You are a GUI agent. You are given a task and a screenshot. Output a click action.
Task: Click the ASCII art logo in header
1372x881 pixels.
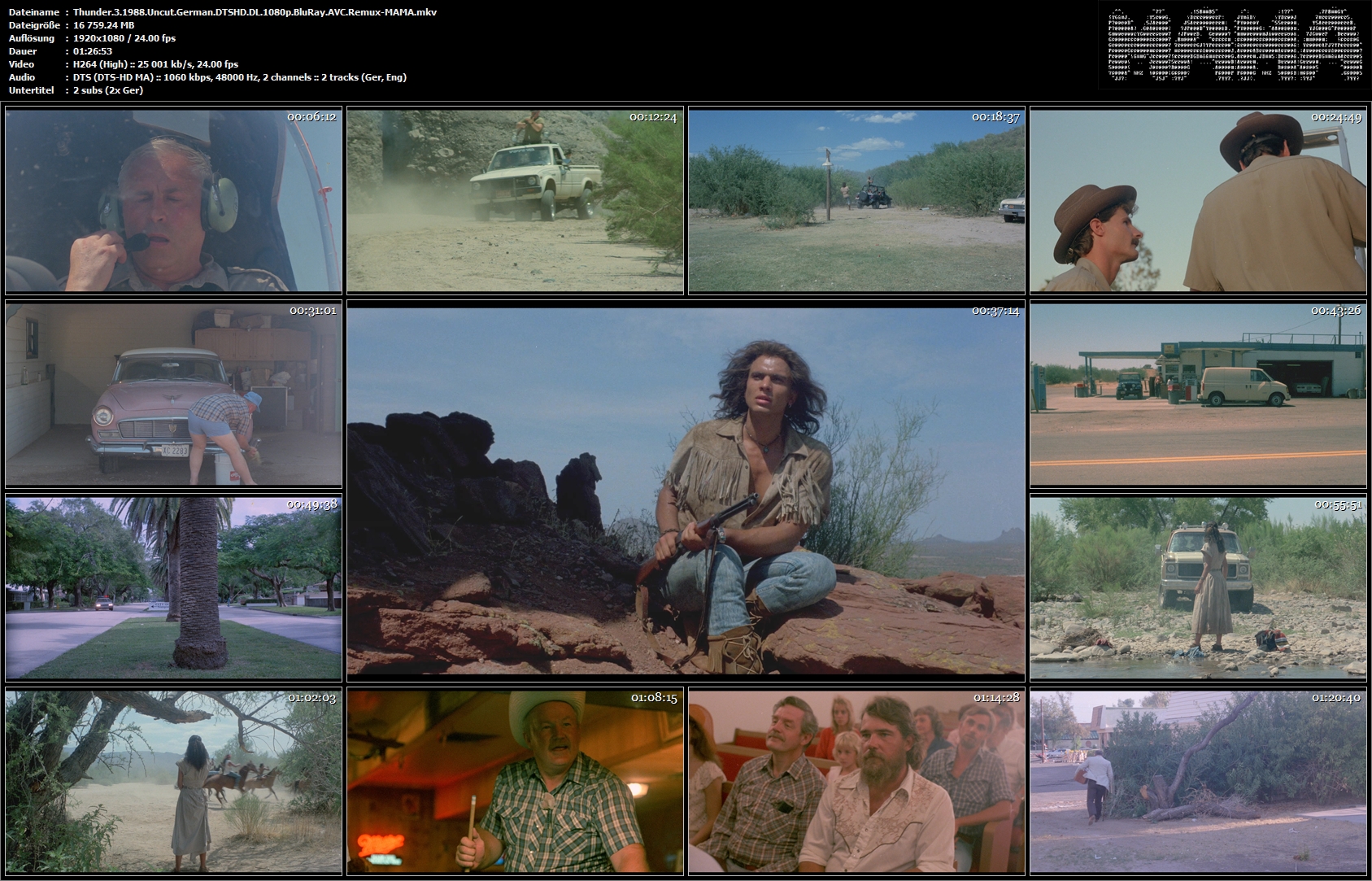point(1234,45)
